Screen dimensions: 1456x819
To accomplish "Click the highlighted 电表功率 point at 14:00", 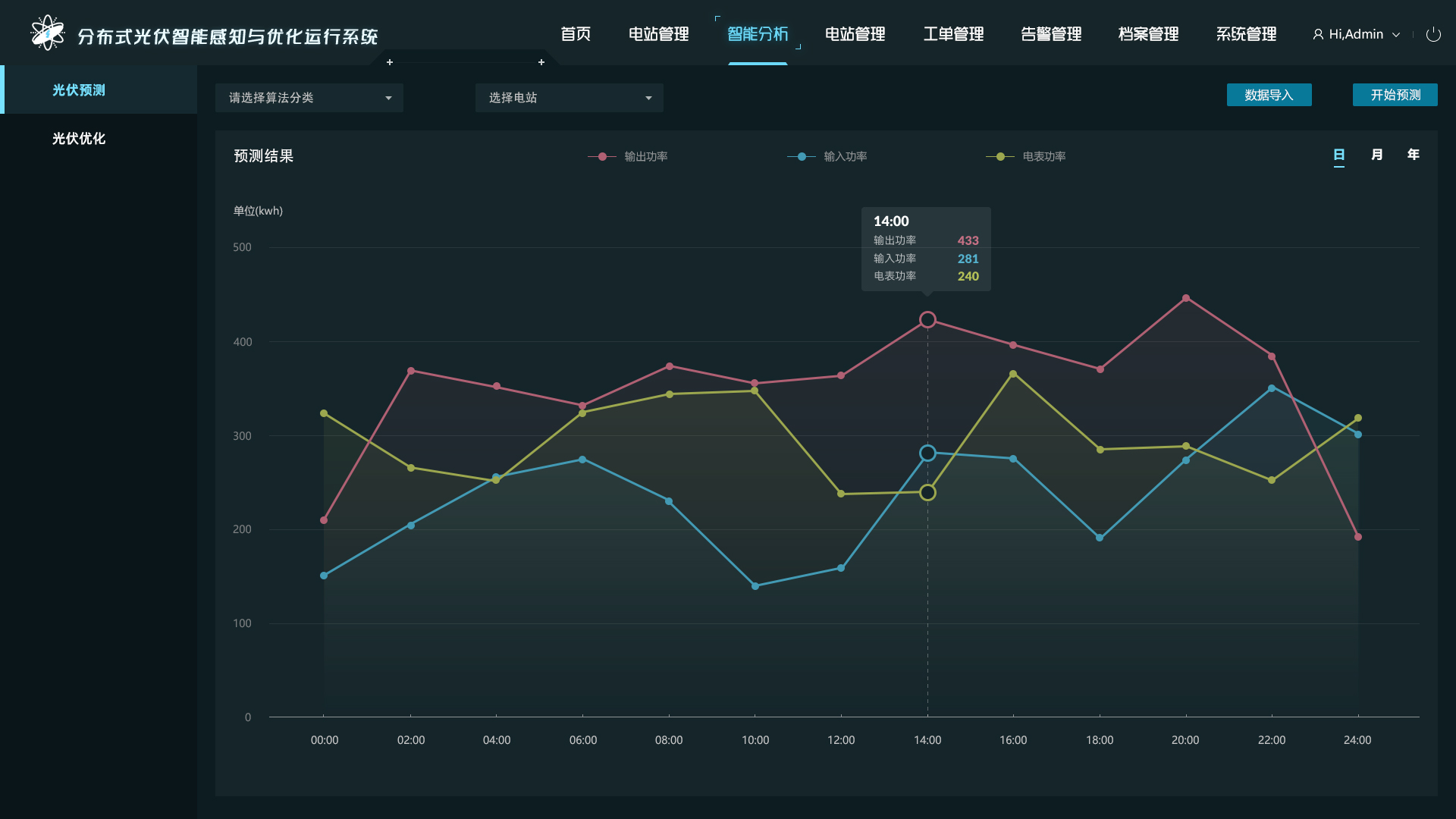I will point(927,493).
